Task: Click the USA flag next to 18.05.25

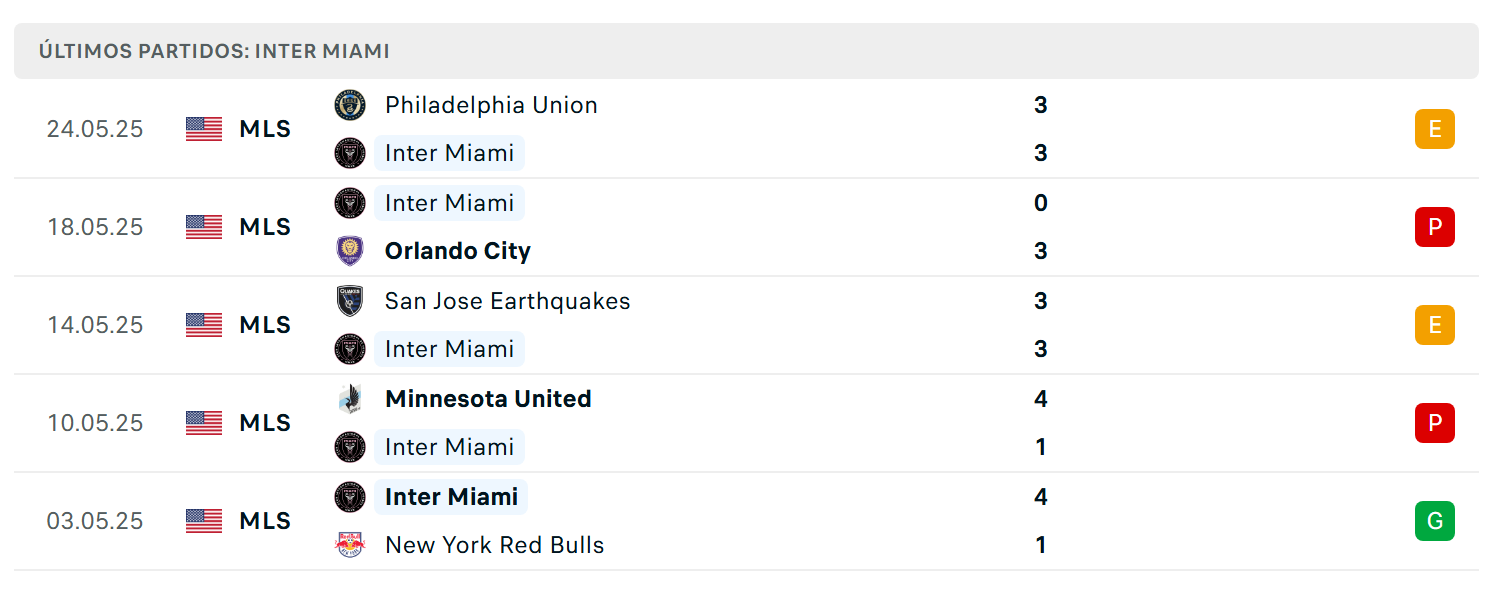Action: [x=204, y=227]
